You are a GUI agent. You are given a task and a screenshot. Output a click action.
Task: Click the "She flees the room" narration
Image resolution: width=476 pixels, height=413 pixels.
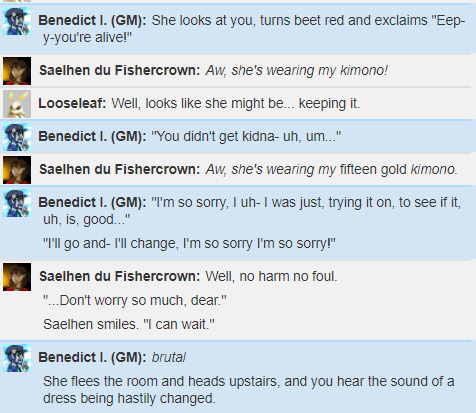pos(249,390)
